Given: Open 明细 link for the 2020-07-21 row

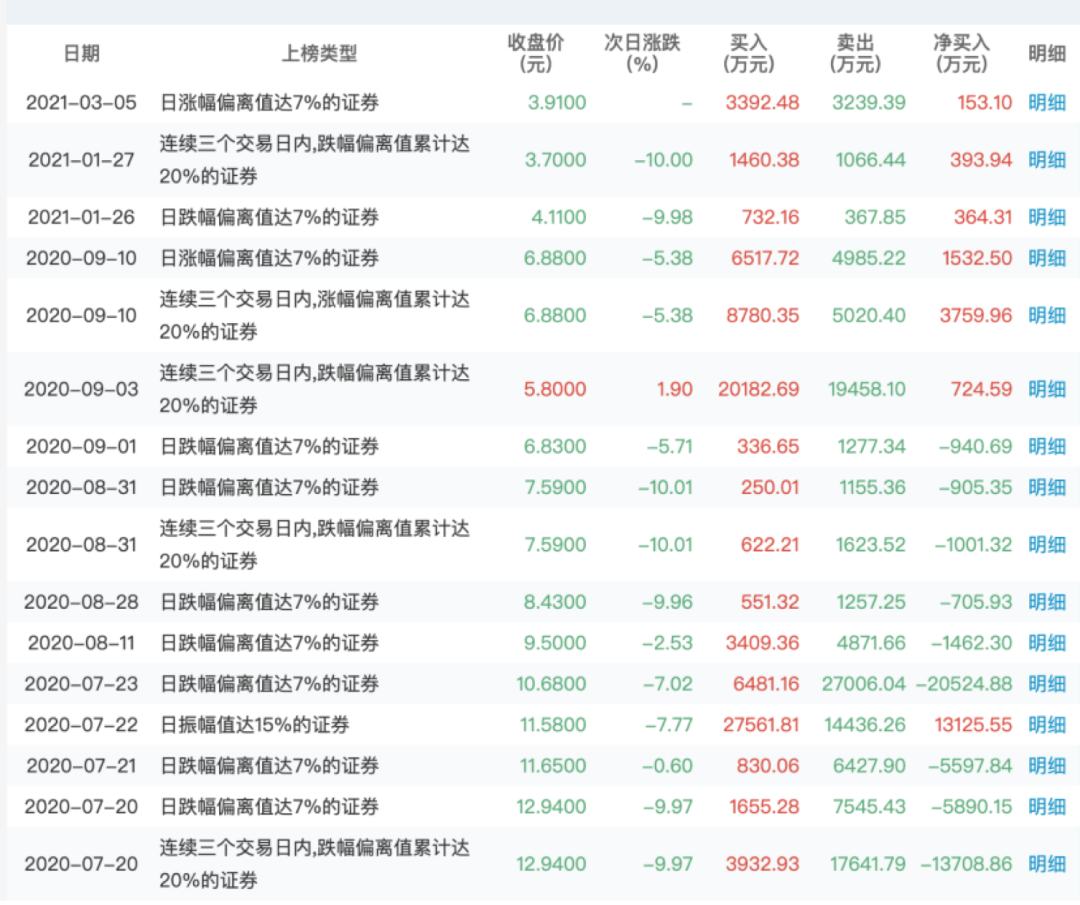Looking at the screenshot, I should click(x=1047, y=766).
